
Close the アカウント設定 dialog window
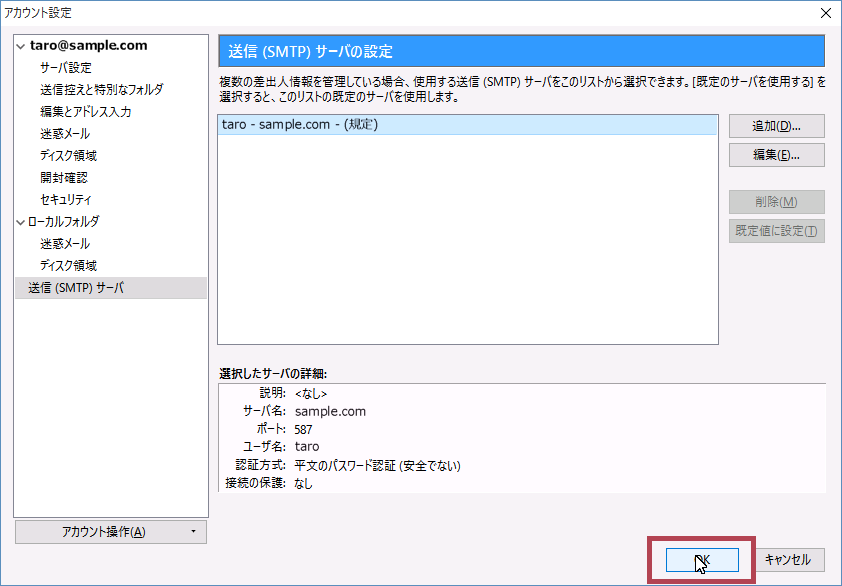(825, 13)
